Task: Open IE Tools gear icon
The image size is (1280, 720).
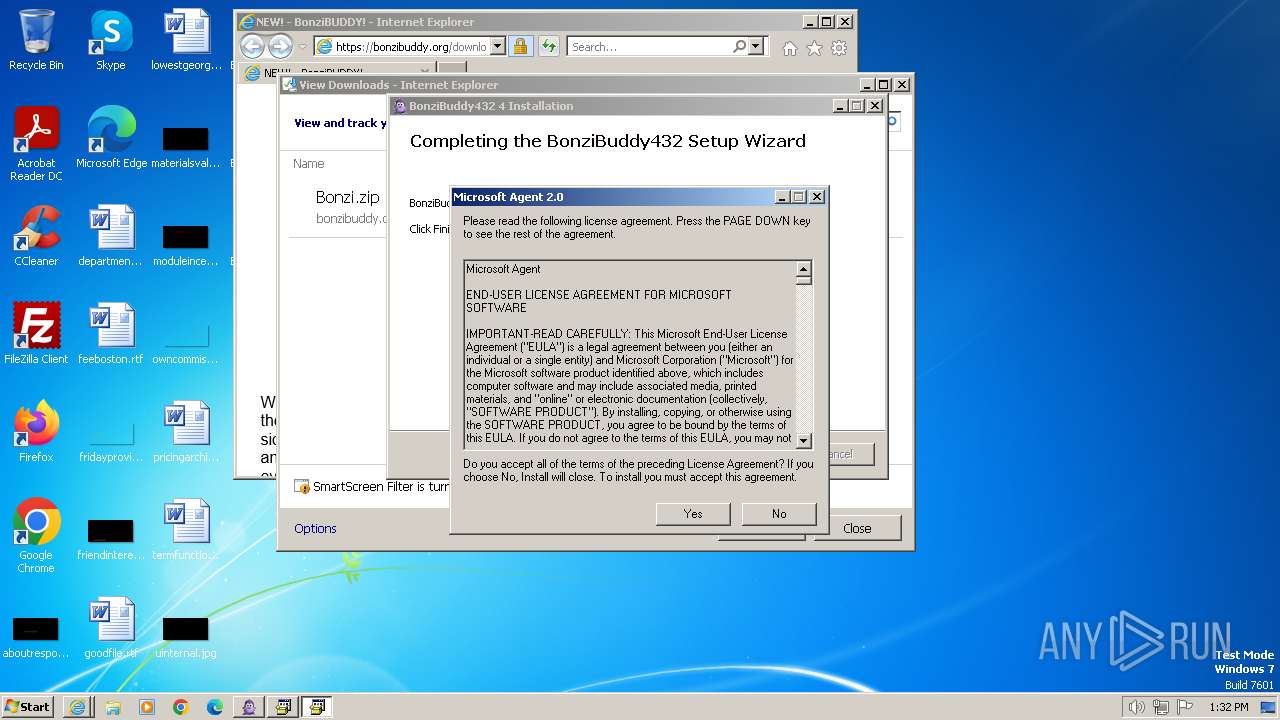Action: 839,47
